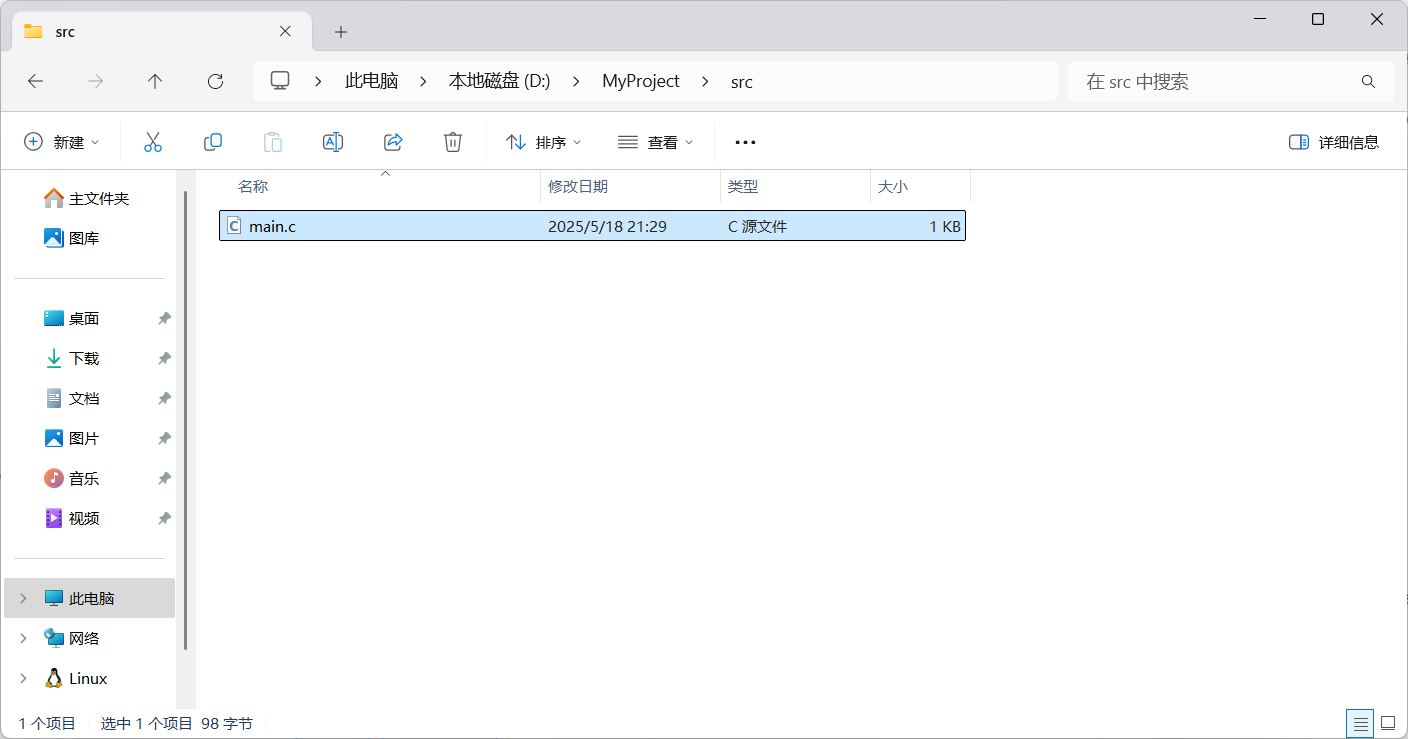Click inside the src search box
This screenshot has height=739, width=1408.
pyautogui.click(x=1230, y=81)
